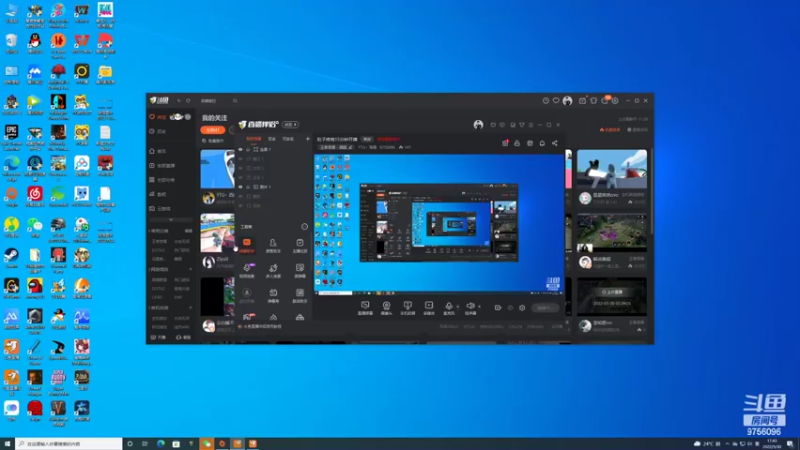Image resolution: width=800 pixels, height=450 pixels.
Task: Open the triangle menu in companion title bar
Action: (x=521, y=124)
